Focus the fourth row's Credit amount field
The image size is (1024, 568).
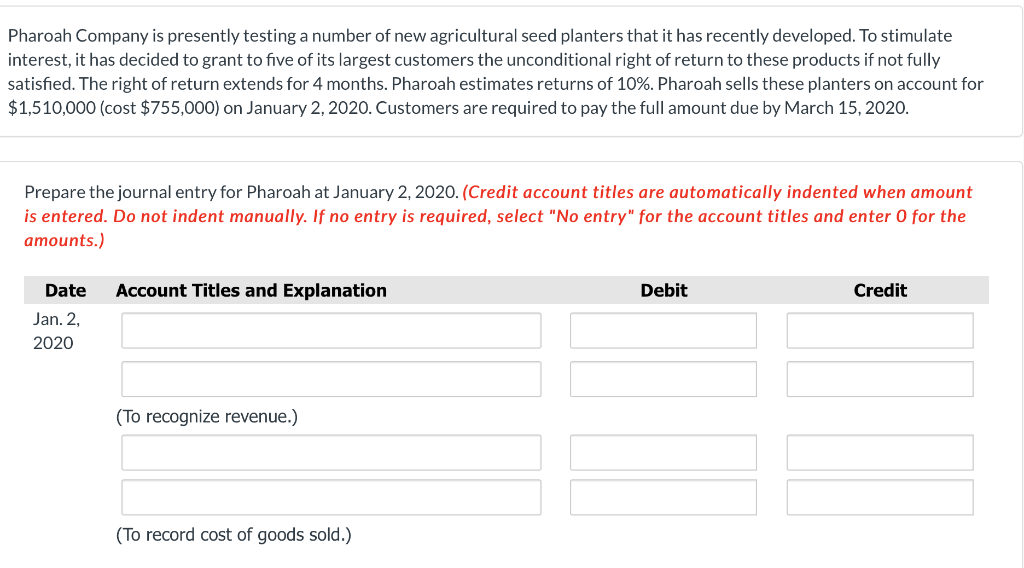point(879,497)
